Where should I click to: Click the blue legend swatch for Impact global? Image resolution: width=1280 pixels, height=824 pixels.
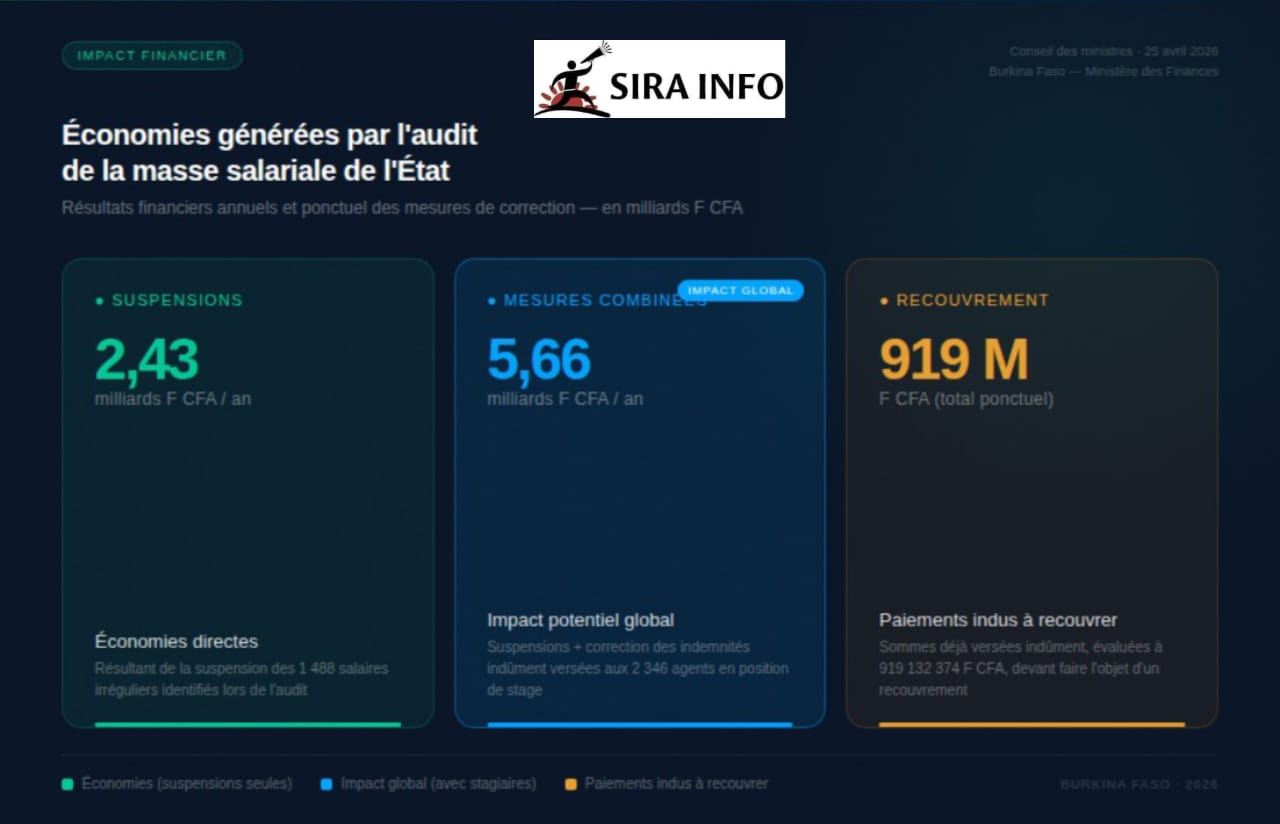[326, 785]
